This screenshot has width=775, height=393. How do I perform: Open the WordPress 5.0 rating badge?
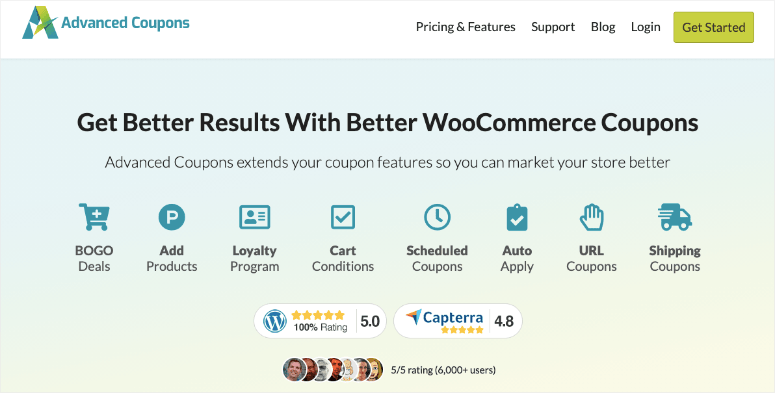pyautogui.click(x=320, y=321)
